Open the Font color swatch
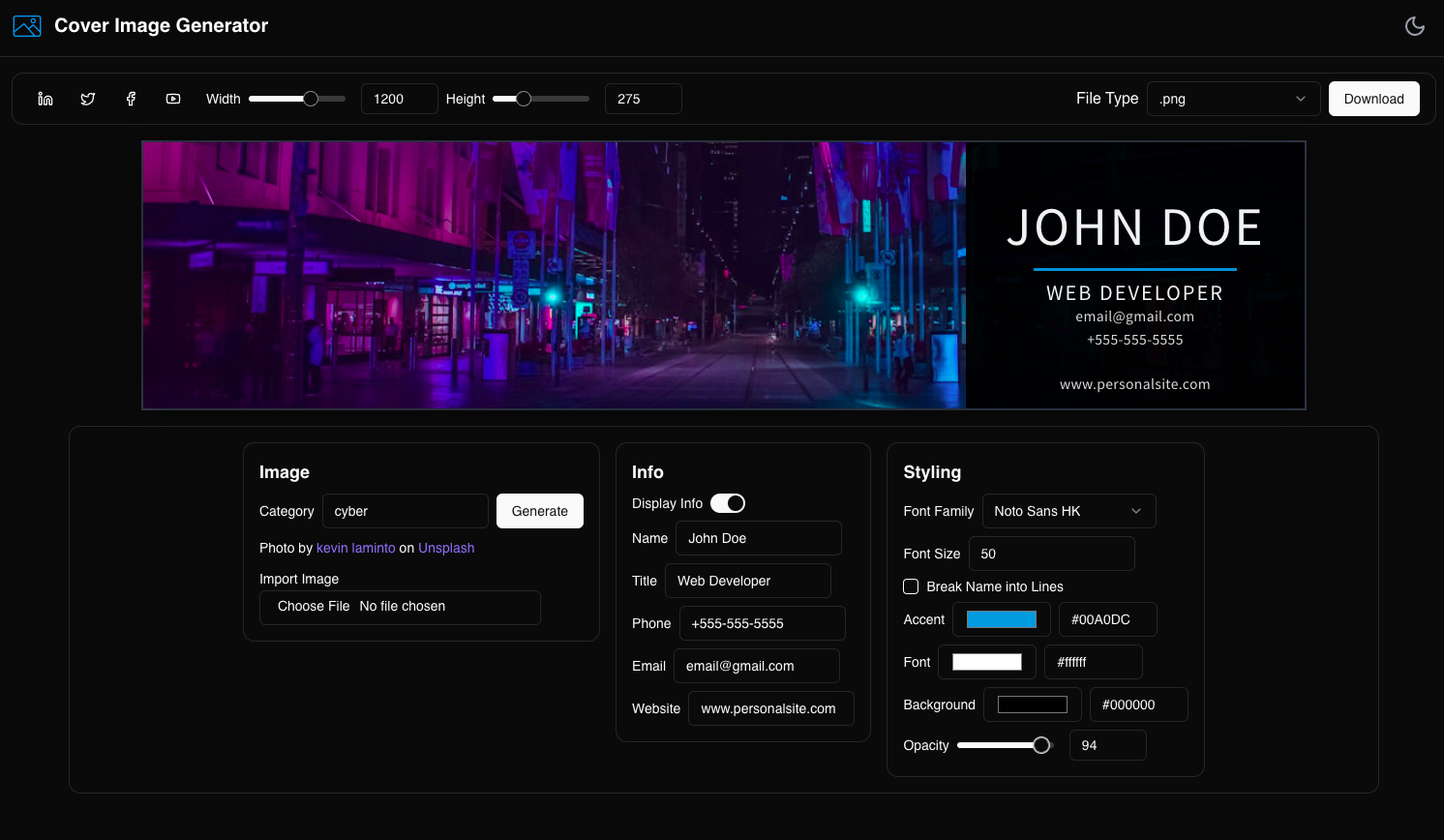 click(x=987, y=662)
